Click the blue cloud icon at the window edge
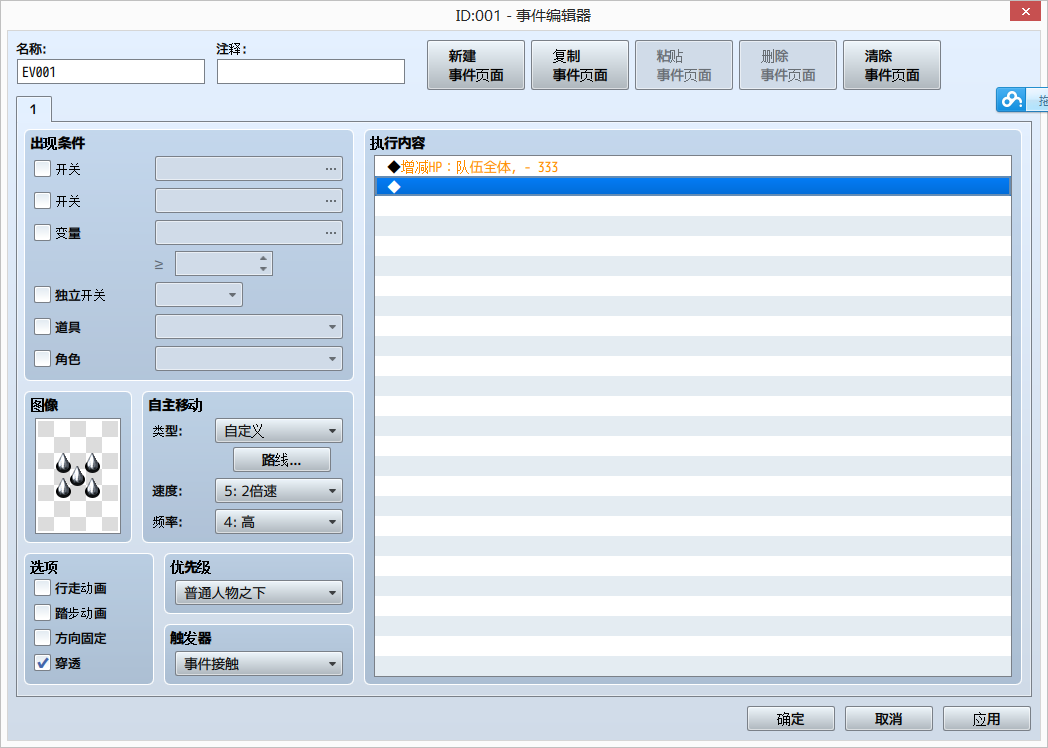This screenshot has height=748, width=1048. tap(1011, 100)
